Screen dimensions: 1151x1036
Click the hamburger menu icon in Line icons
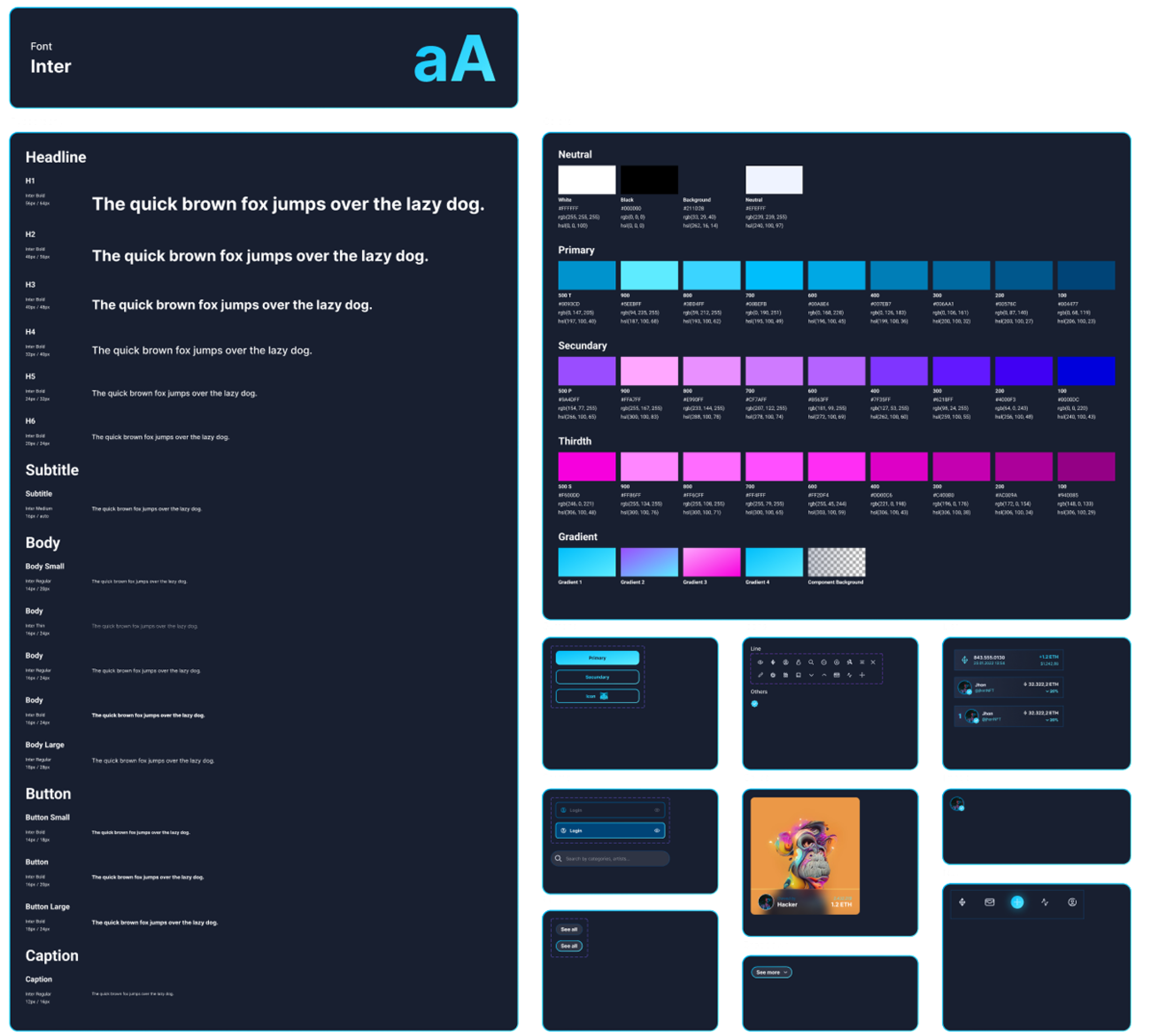[862, 662]
